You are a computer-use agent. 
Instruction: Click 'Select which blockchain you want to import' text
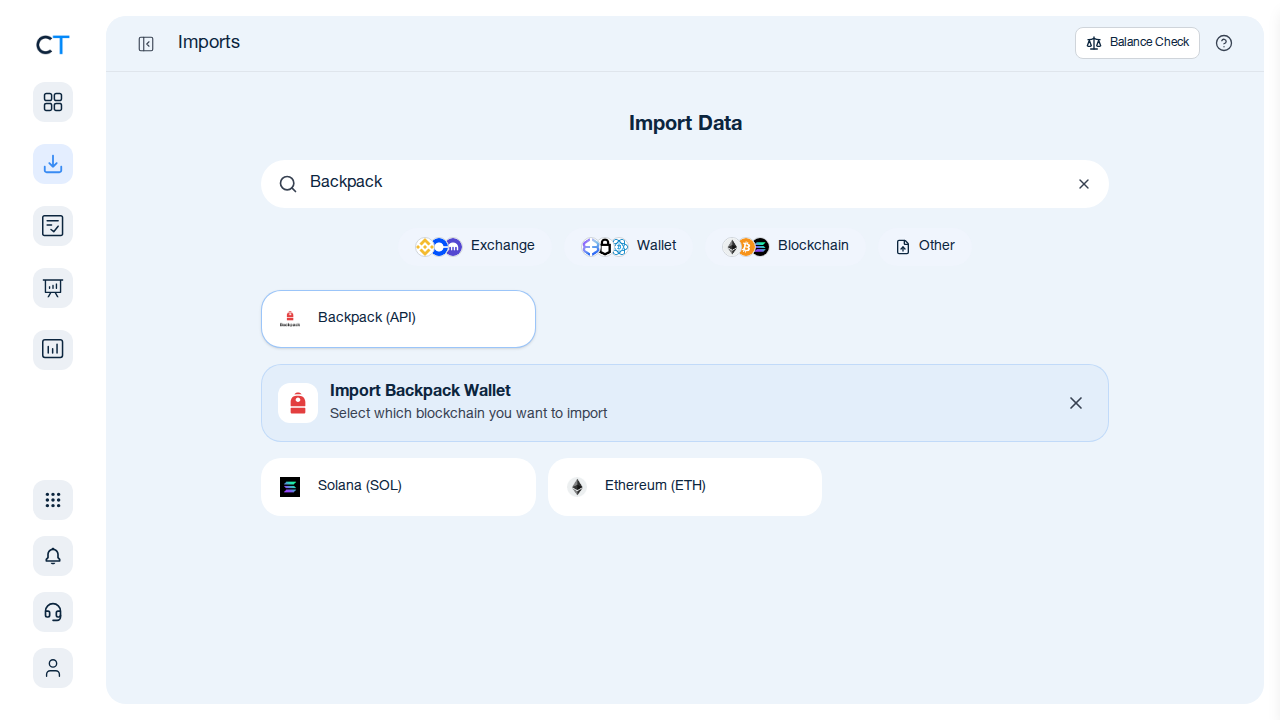coord(468,413)
